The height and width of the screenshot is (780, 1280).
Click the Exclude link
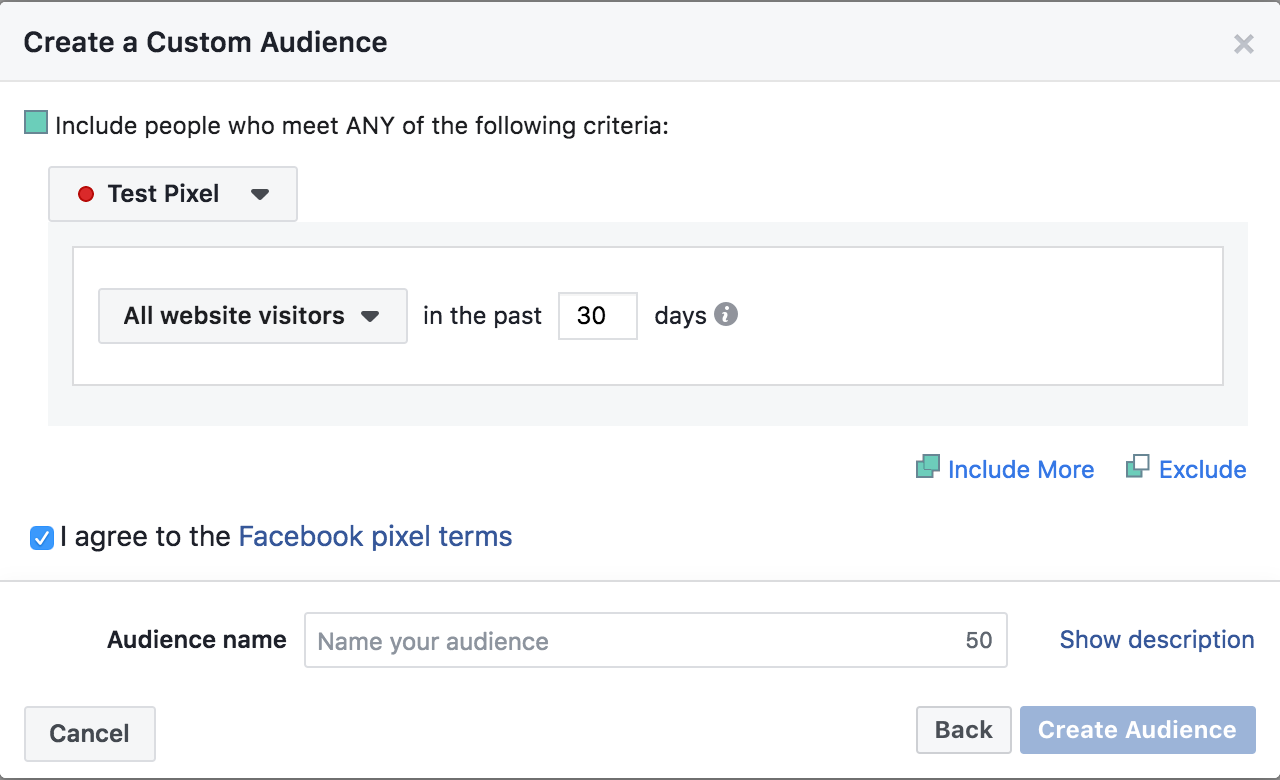(x=1203, y=469)
